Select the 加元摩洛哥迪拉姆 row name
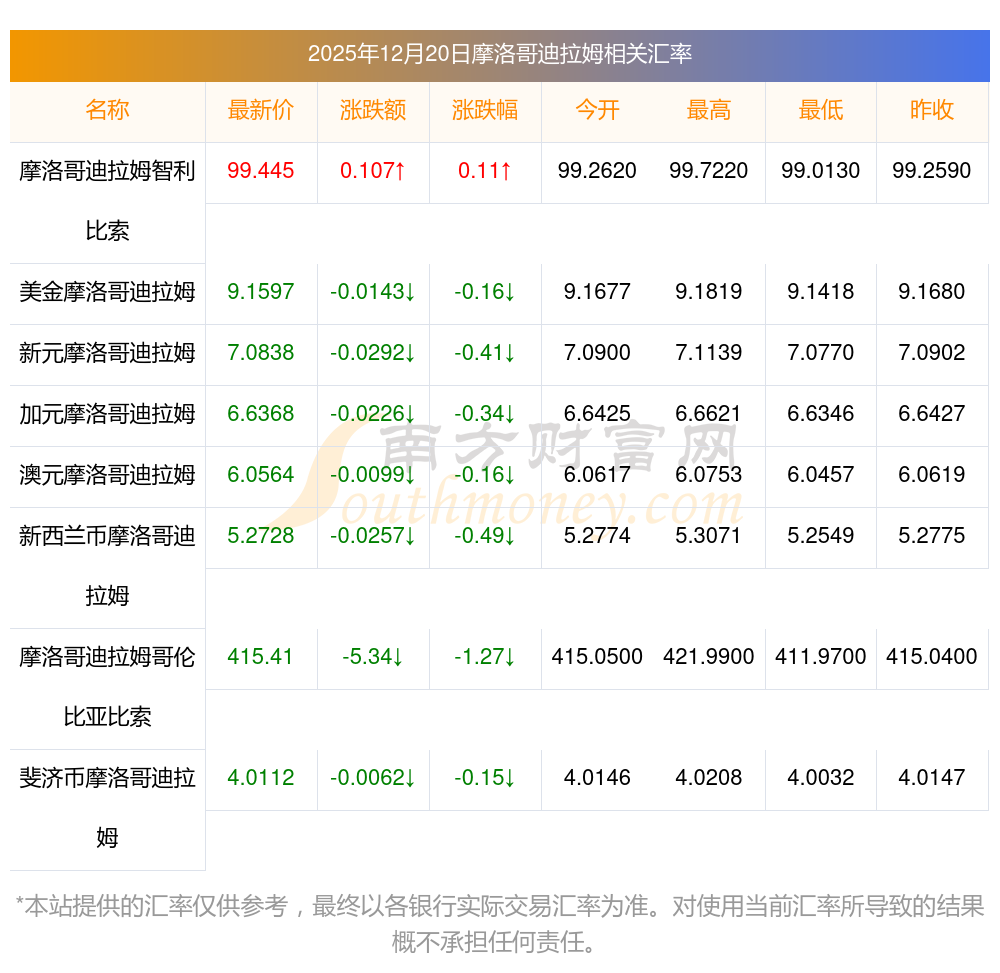This screenshot has height=973, width=1000. pyautogui.click(x=107, y=414)
